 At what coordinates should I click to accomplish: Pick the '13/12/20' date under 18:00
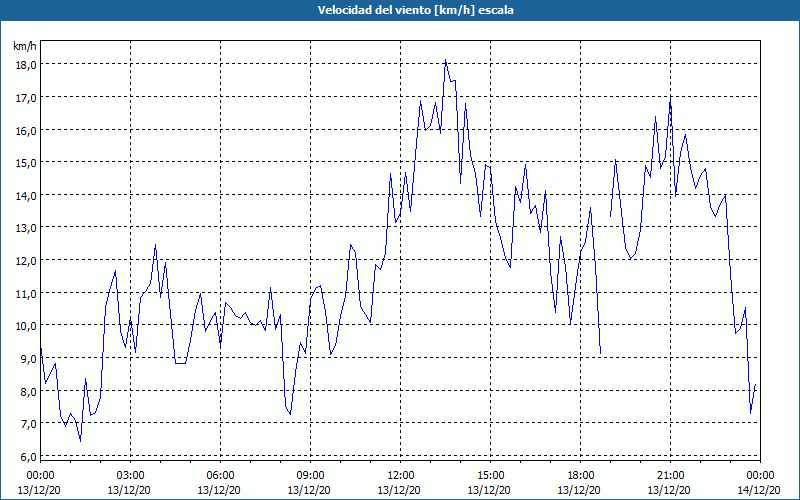click(x=579, y=490)
